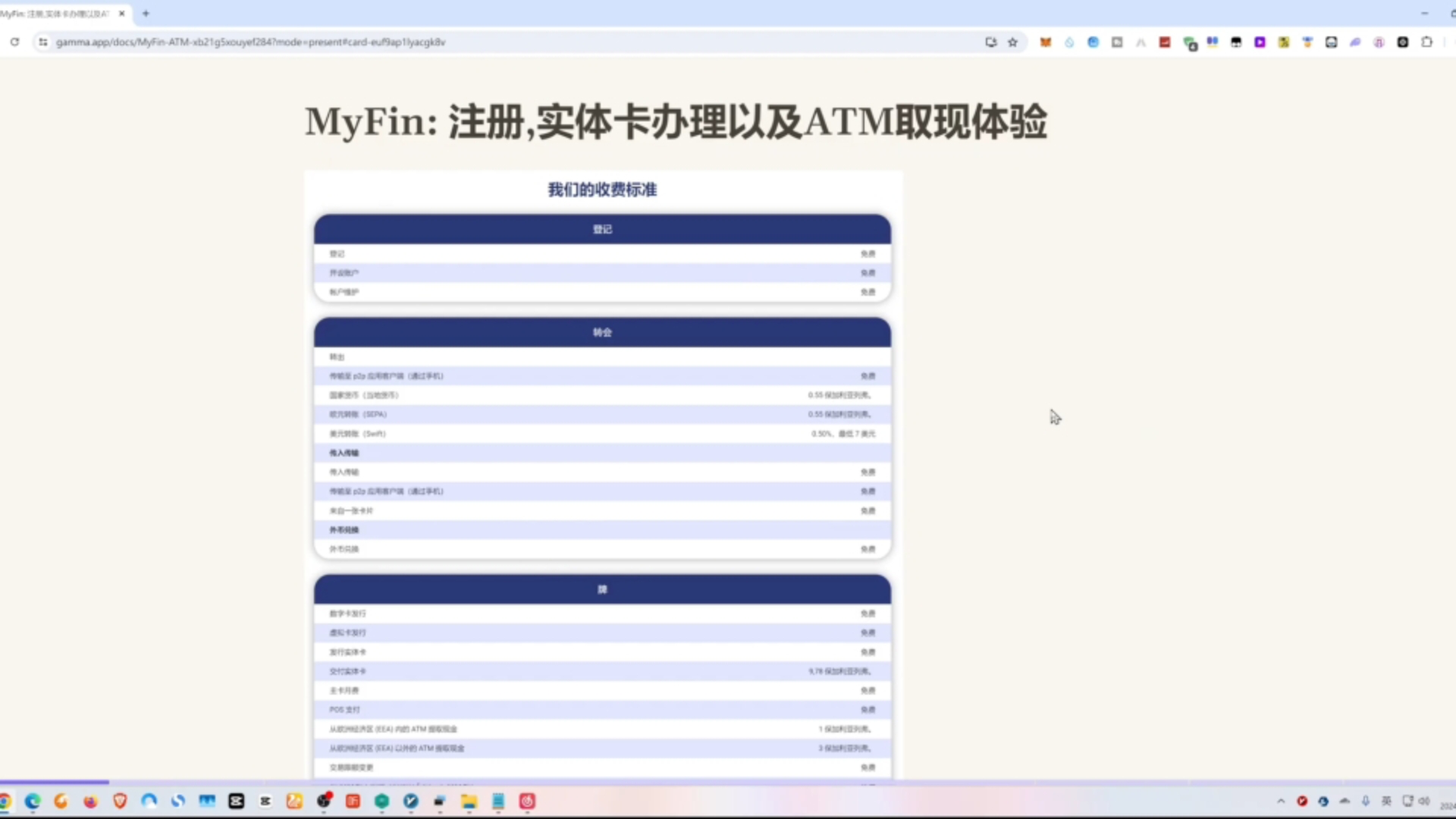Open File Explorer folder in taskbar
The width and height of the screenshot is (1456, 819).
tap(469, 802)
